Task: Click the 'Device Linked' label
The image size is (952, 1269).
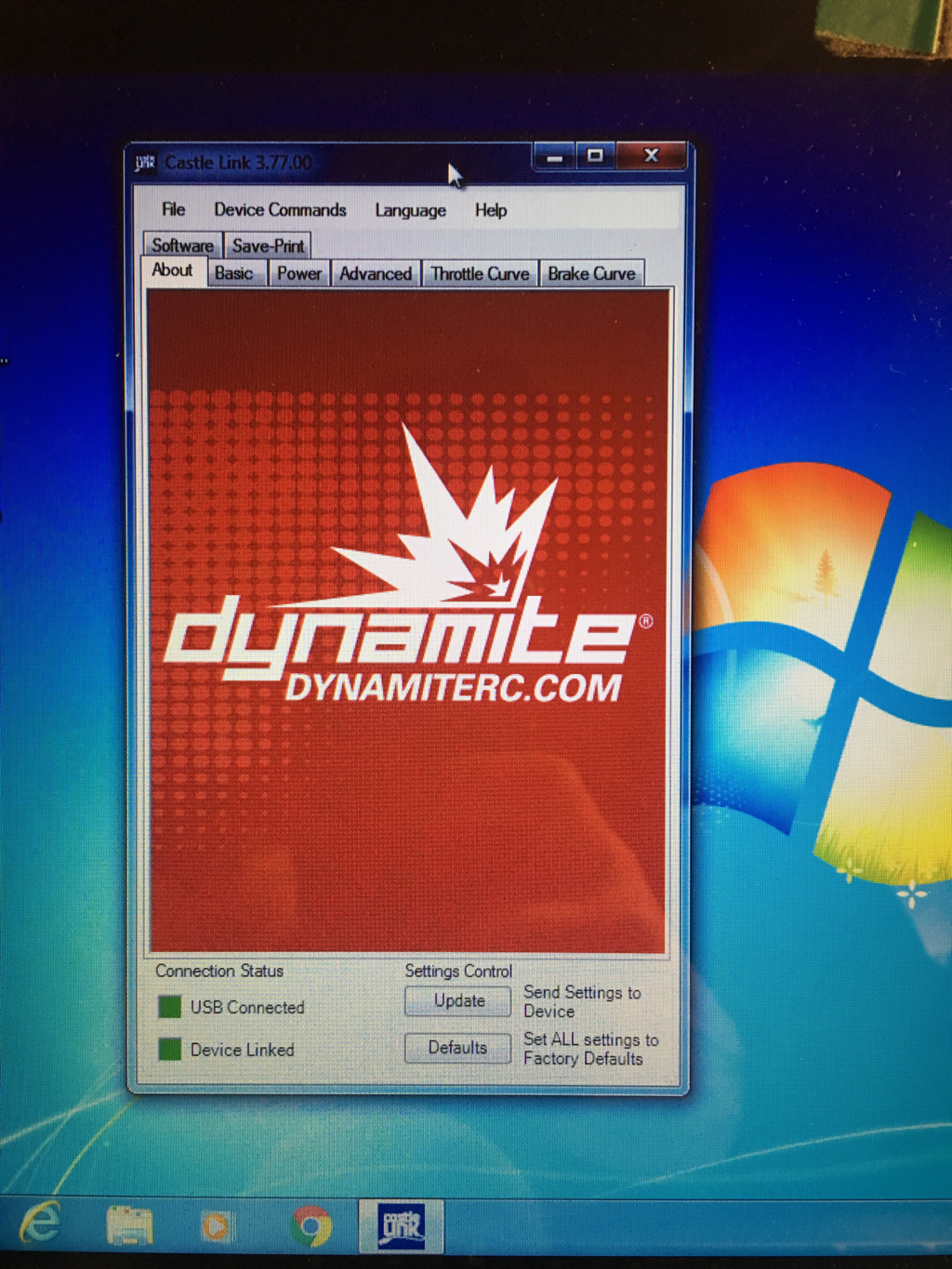Action: pyautogui.click(x=243, y=1051)
